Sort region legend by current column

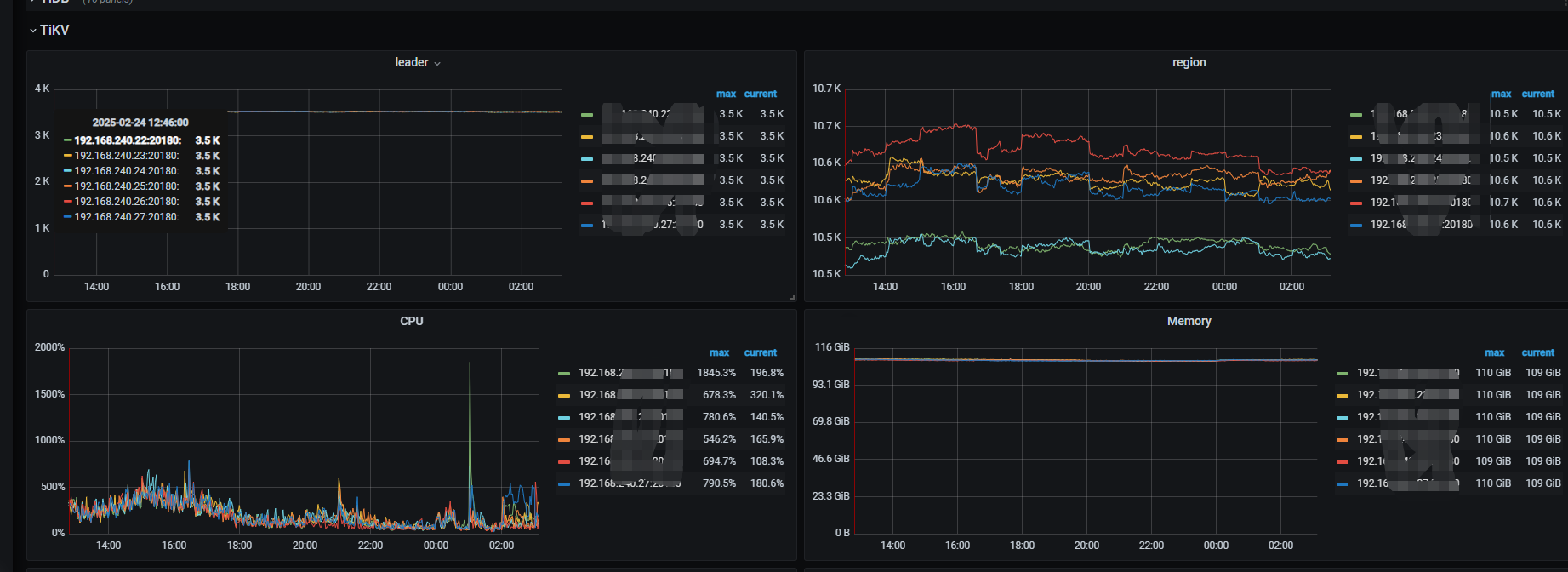point(1537,94)
